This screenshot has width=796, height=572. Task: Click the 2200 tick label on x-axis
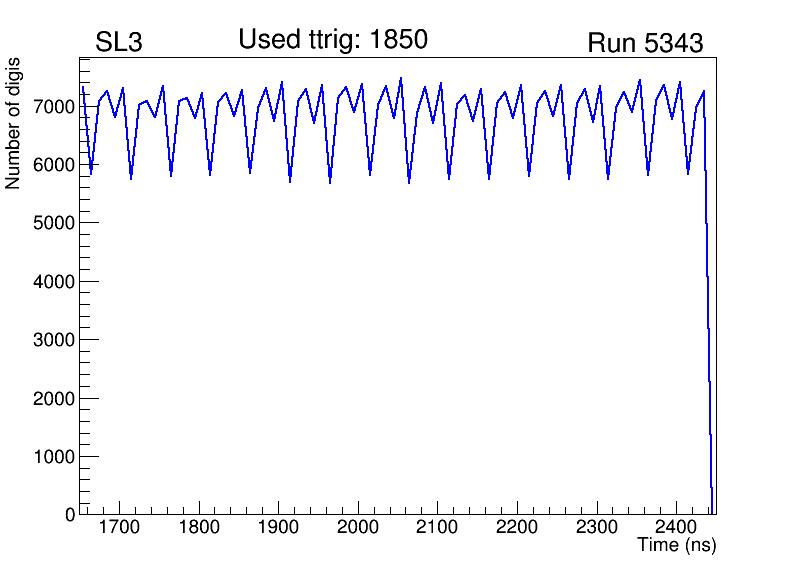[517, 527]
